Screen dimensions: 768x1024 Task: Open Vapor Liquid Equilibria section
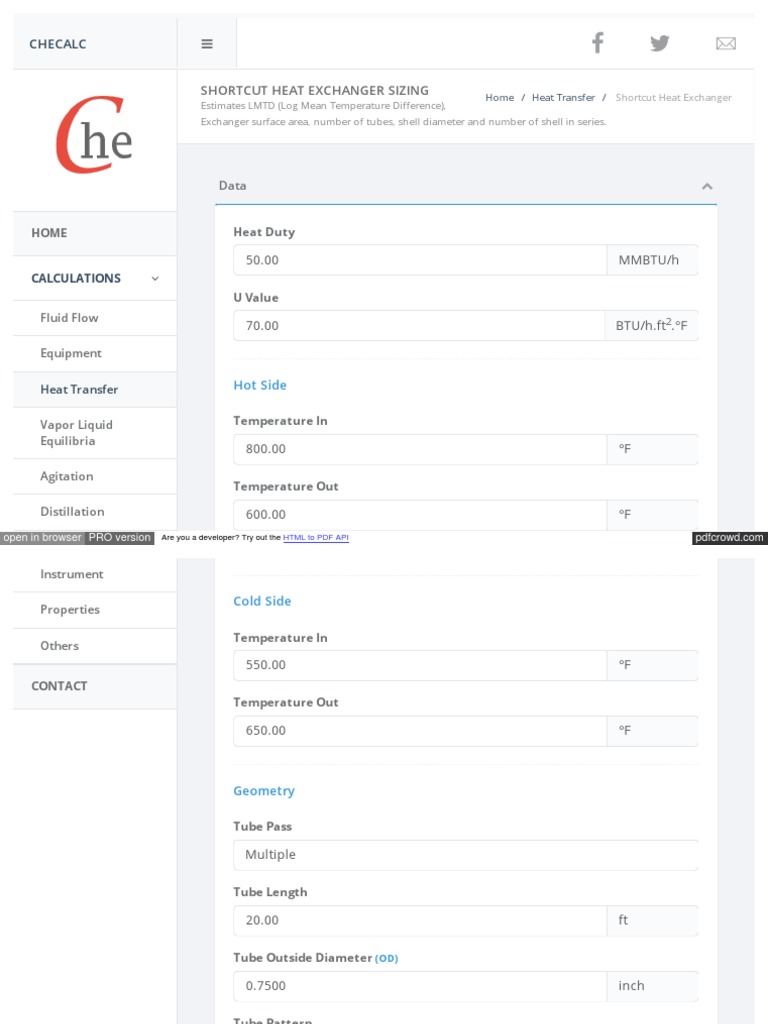click(95, 433)
